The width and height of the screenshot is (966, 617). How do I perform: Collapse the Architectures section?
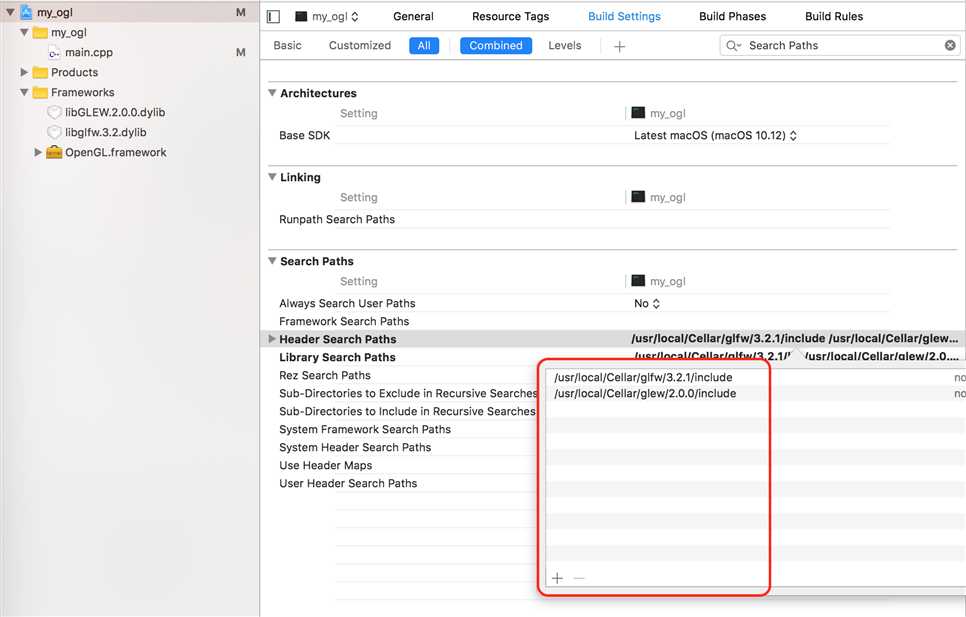click(272, 93)
